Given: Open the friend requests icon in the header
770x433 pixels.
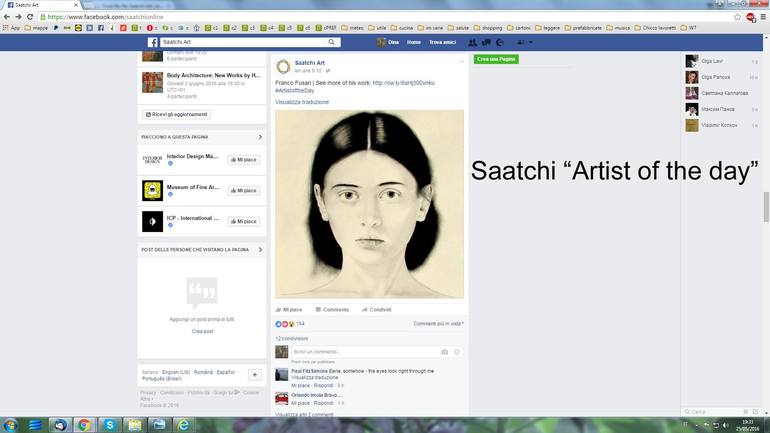Looking at the screenshot, I should tap(472, 43).
